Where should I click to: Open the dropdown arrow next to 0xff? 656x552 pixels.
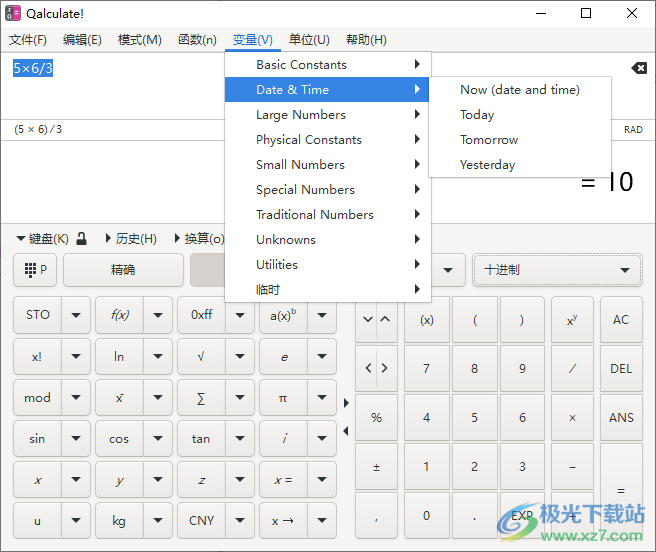click(x=240, y=315)
